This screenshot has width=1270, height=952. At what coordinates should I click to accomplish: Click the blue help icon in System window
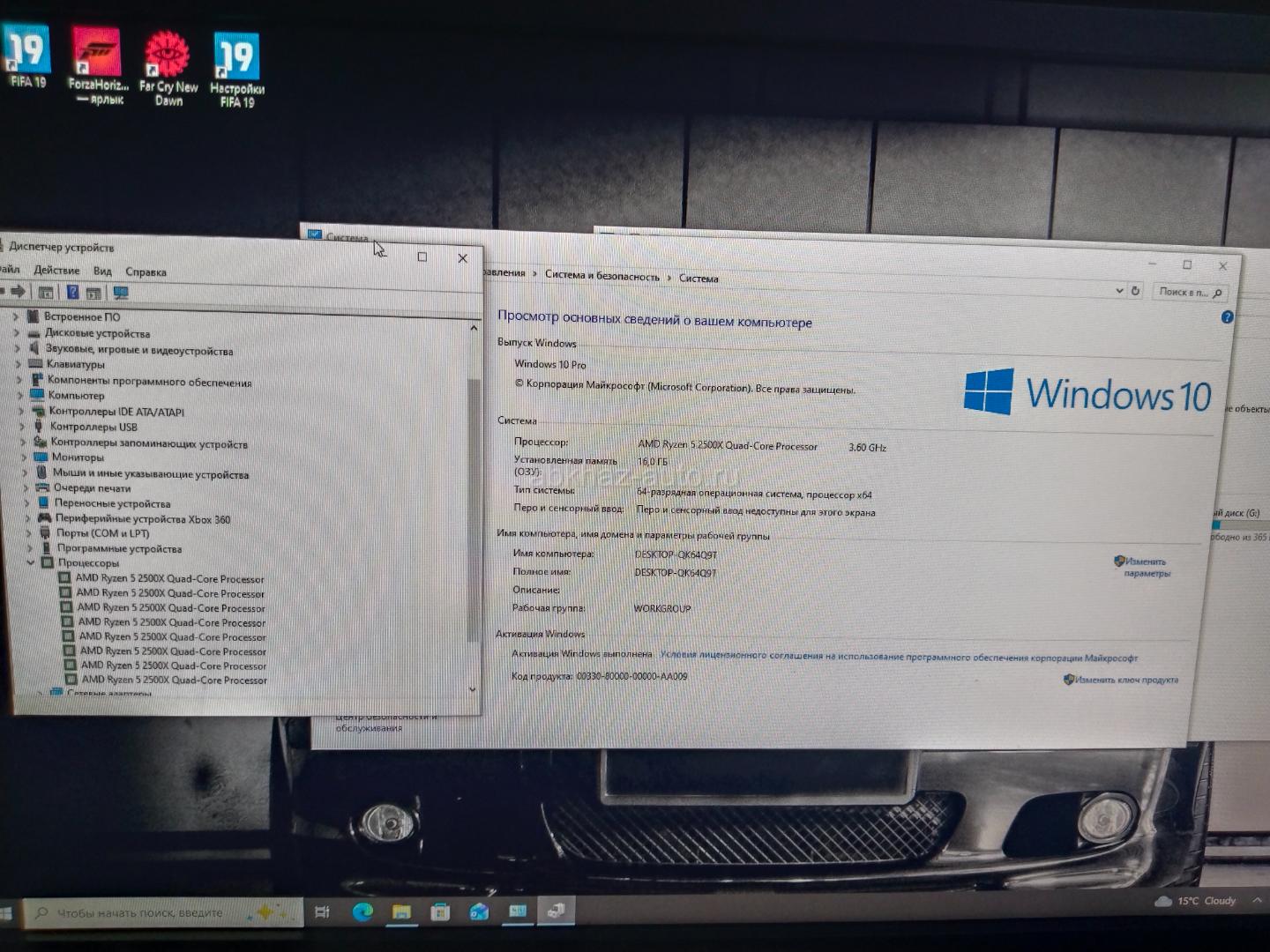point(1227,317)
